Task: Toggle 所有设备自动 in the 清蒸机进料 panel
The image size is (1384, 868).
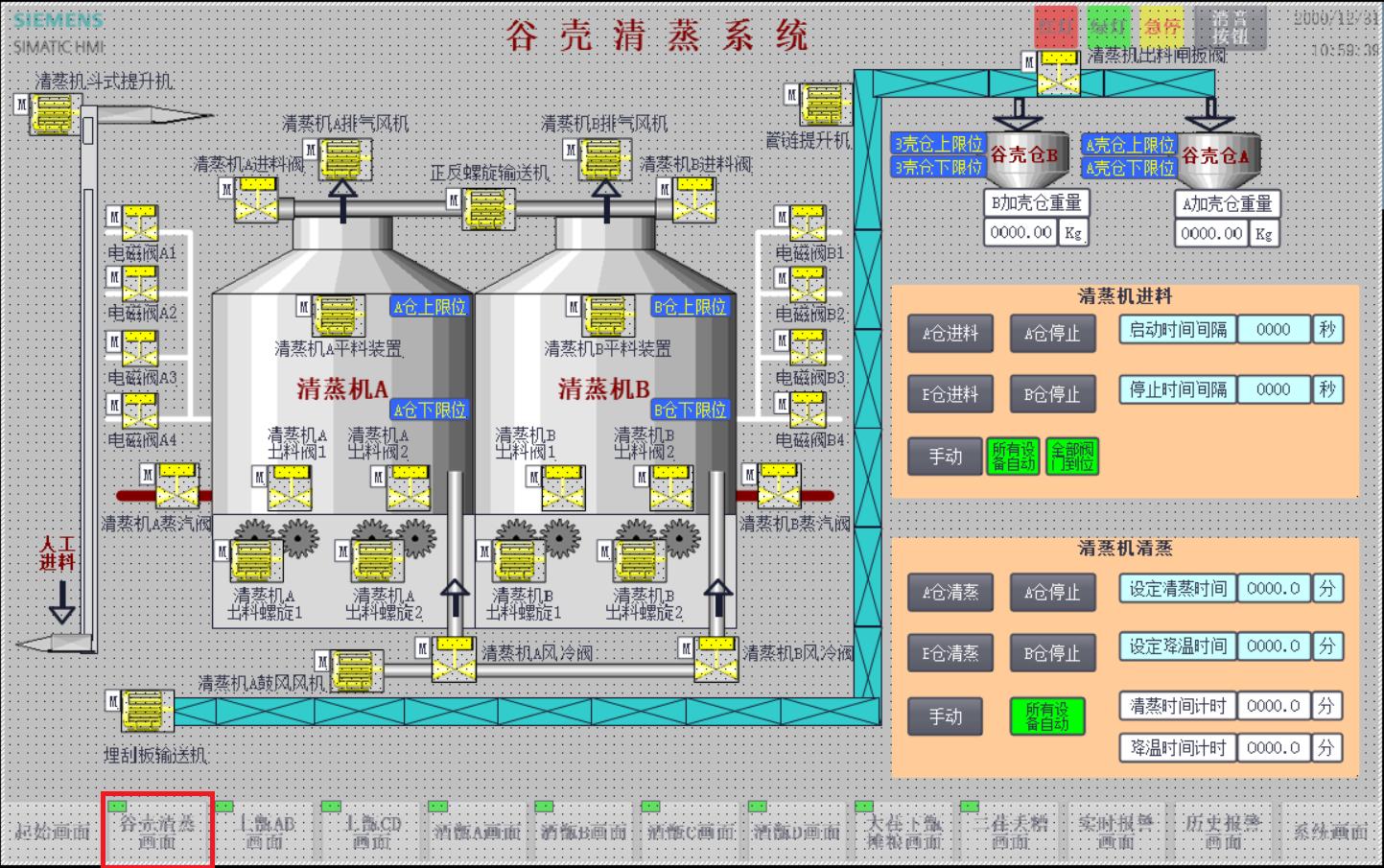Action: click(x=1013, y=457)
